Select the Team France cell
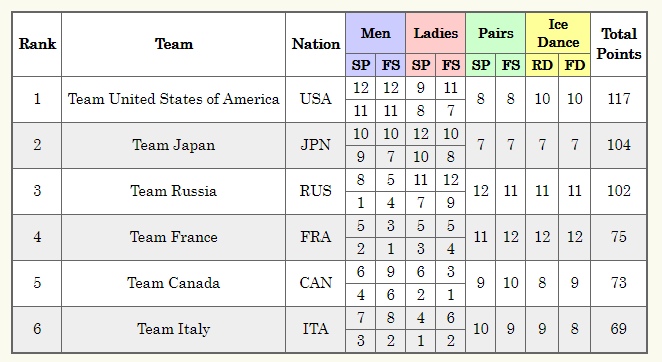 click(x=174, y=237)
